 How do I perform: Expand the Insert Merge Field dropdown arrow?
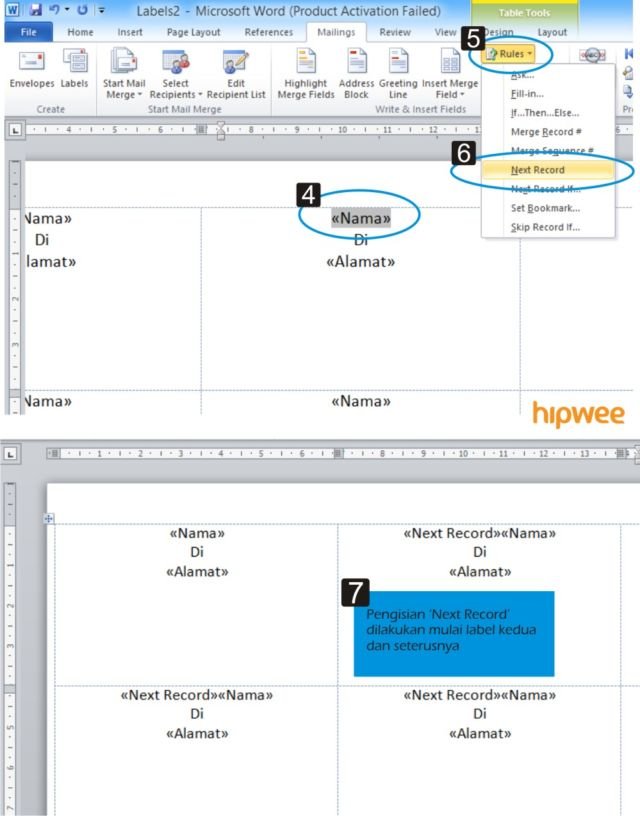point(462,95)
